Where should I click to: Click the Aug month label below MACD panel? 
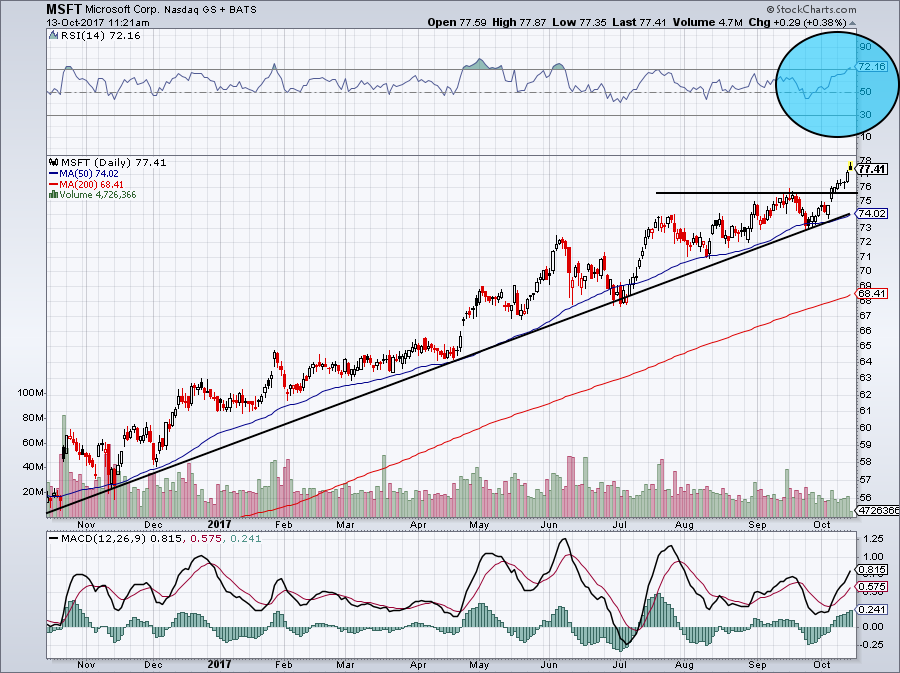tap(684, 664)
